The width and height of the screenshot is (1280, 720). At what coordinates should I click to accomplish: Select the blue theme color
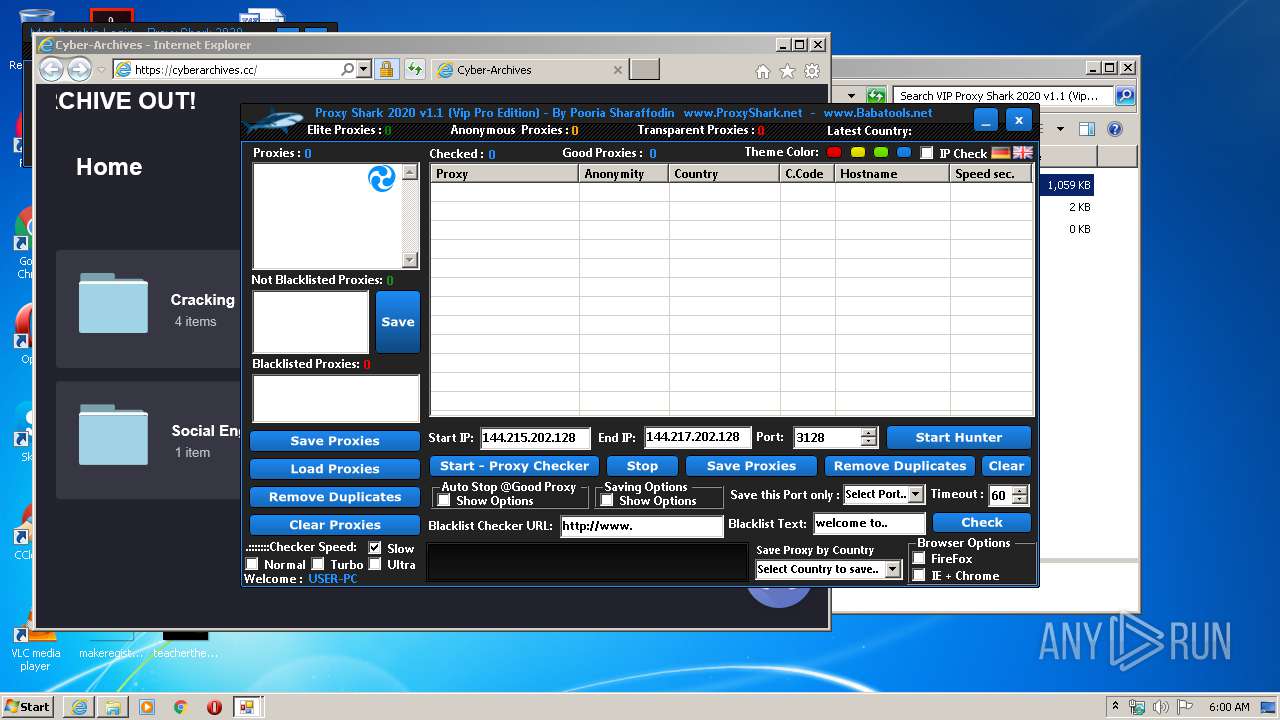coord(904,153)
